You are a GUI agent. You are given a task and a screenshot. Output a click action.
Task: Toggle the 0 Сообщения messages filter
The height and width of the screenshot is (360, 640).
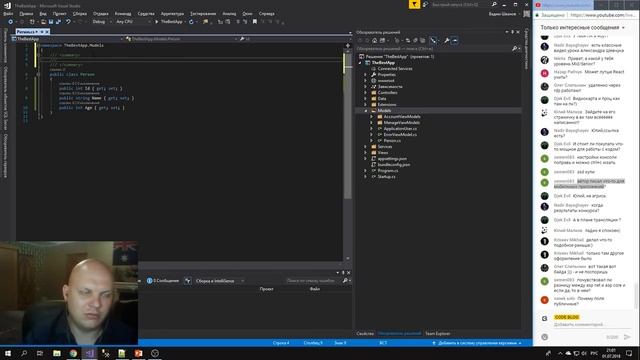pyautogui.click(x=163, y=281)
